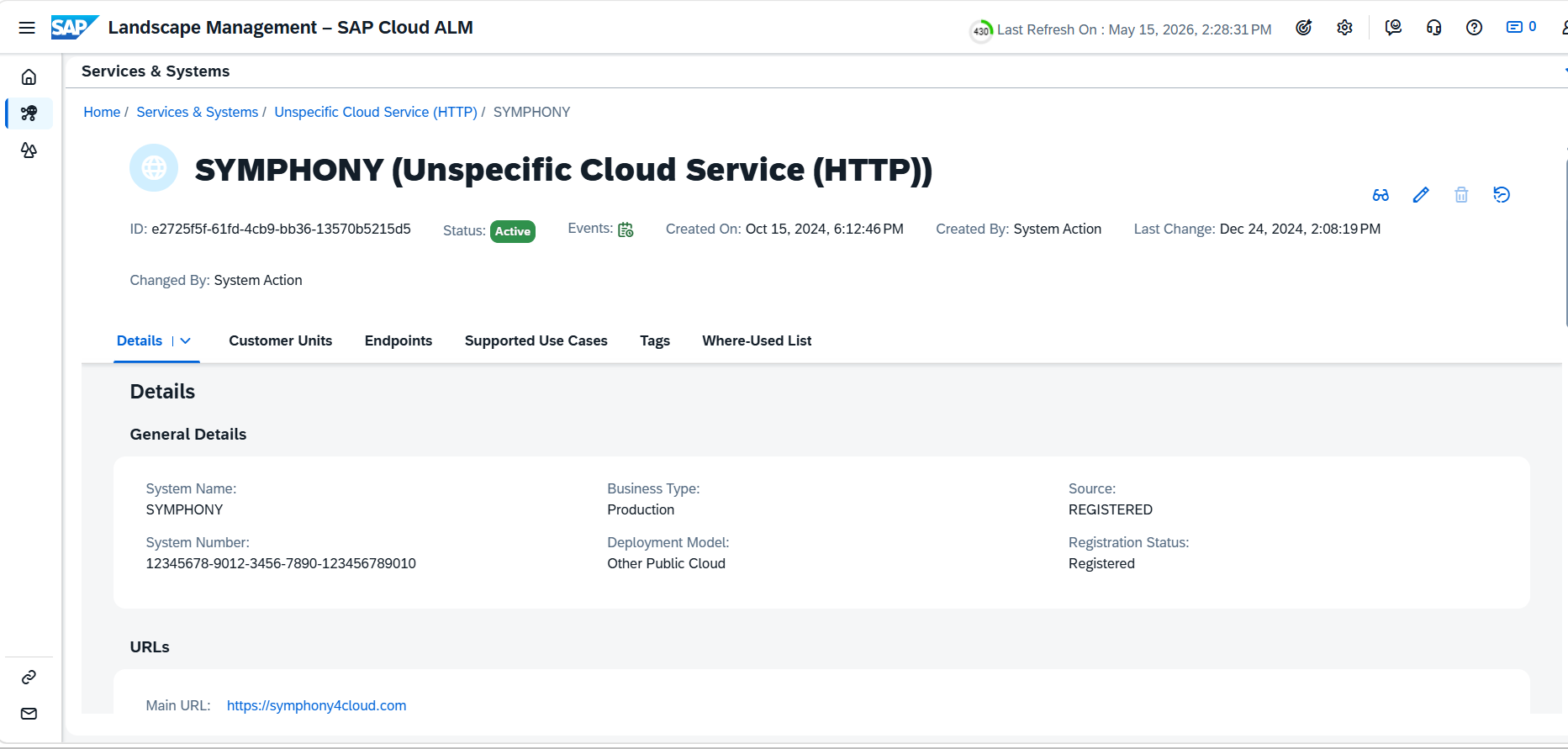Open the hamburger navigation menu
Viewport: 1568px width, 749px height.
27,28
